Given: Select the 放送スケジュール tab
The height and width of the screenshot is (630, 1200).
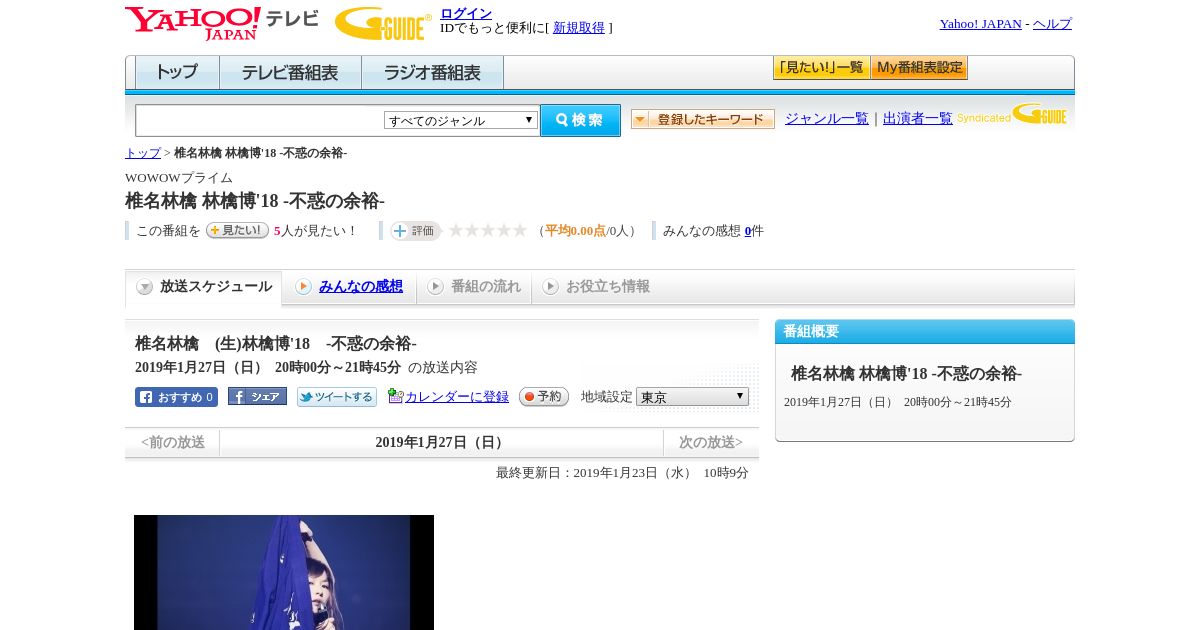Looking at the screenshot, I should pos(204,287).
